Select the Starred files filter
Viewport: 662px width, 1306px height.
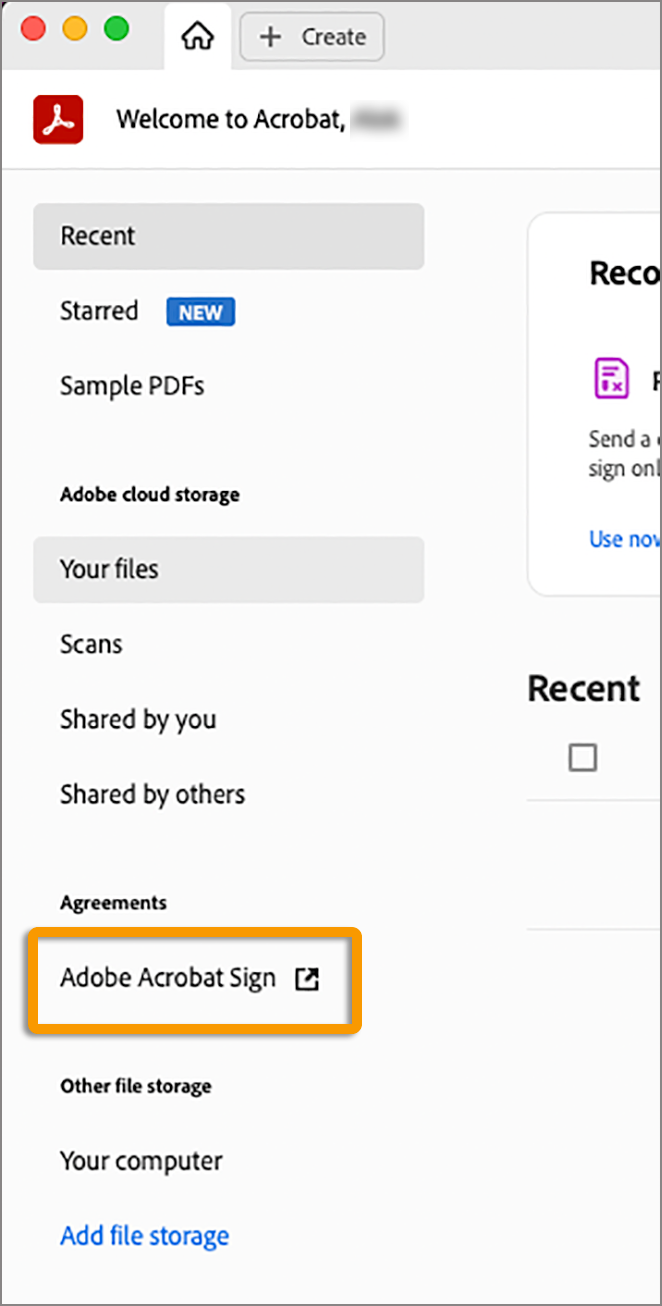tap(99, 311)
